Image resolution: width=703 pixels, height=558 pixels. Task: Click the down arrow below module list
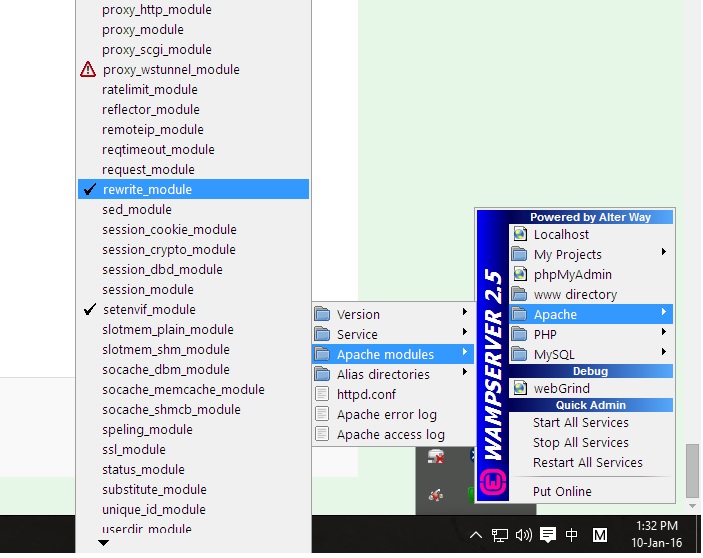(x=103, y=543)
